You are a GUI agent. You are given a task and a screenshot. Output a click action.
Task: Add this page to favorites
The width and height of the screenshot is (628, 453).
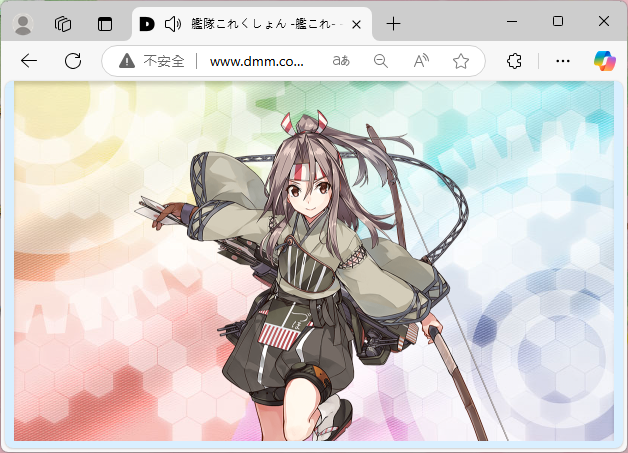461,61
